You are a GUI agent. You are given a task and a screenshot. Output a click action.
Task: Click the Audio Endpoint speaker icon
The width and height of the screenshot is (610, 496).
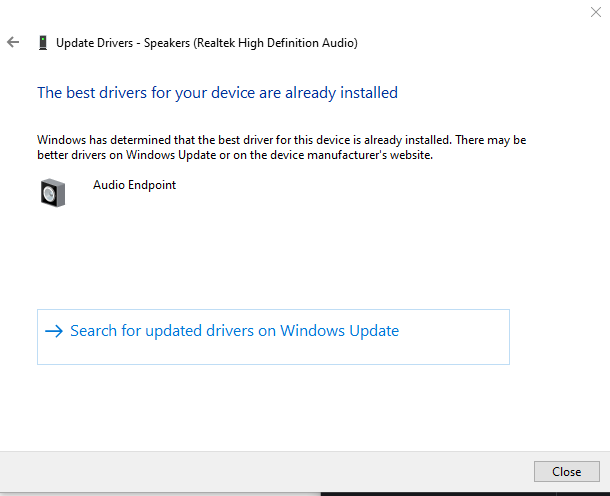click(x=53, y=193)
